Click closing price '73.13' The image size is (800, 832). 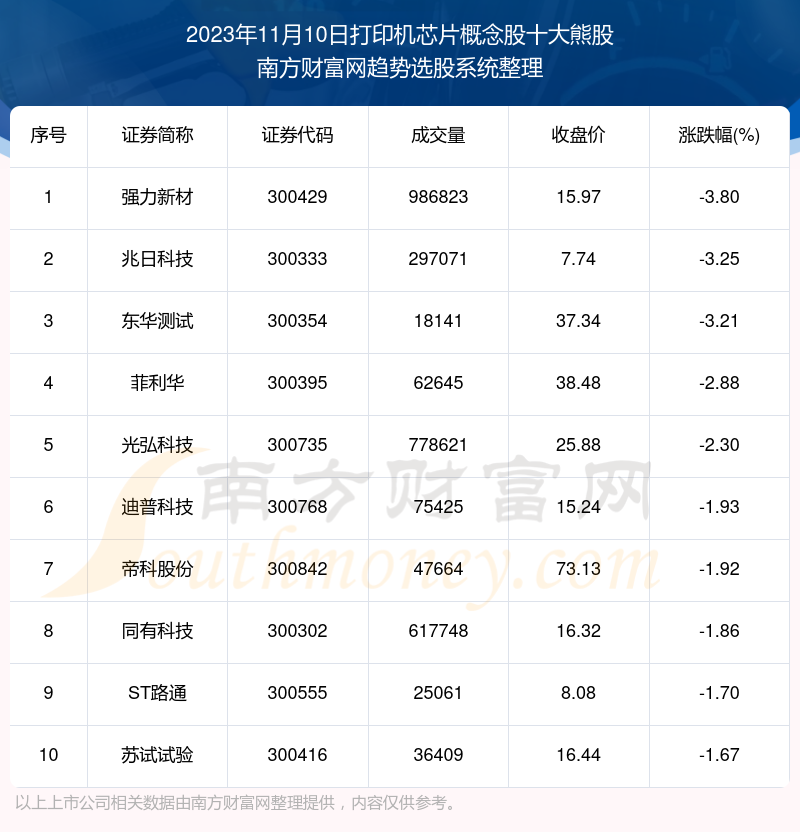coord(578,569)
